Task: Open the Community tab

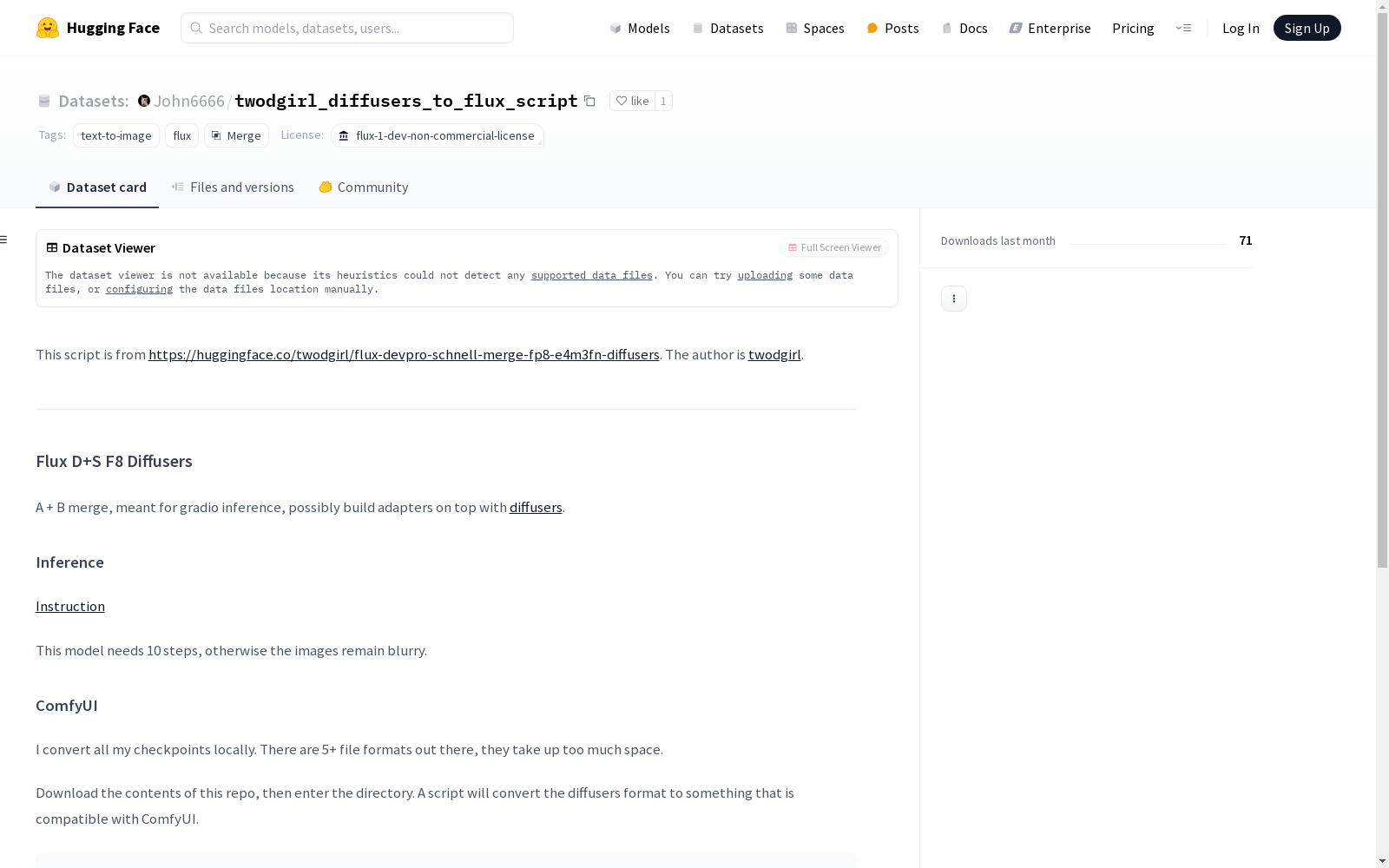Action: tap(363, 187)
